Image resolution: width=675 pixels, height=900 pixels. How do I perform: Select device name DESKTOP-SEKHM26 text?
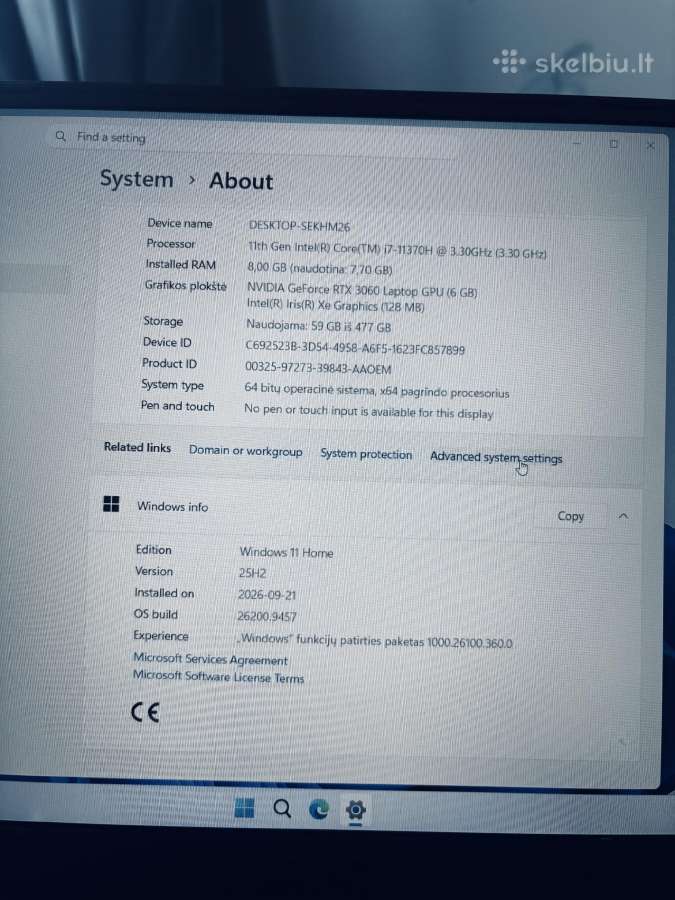[299, 226]
